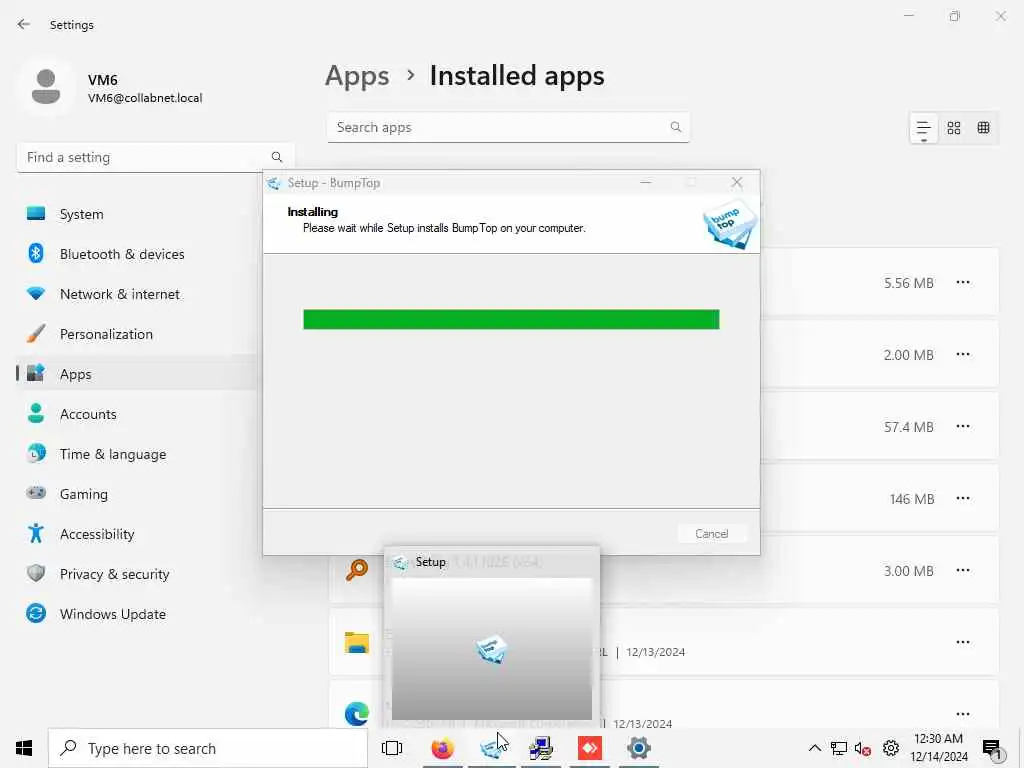
Task: Open more options for the Edge app row
Action: [963, 714]
